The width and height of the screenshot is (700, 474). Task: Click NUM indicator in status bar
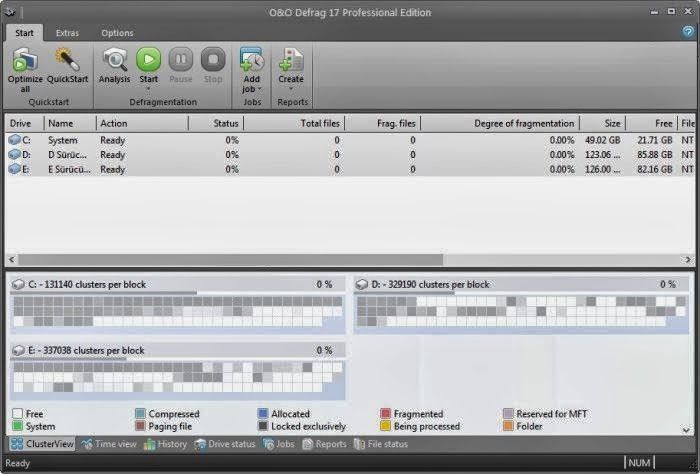click(639, 463)
